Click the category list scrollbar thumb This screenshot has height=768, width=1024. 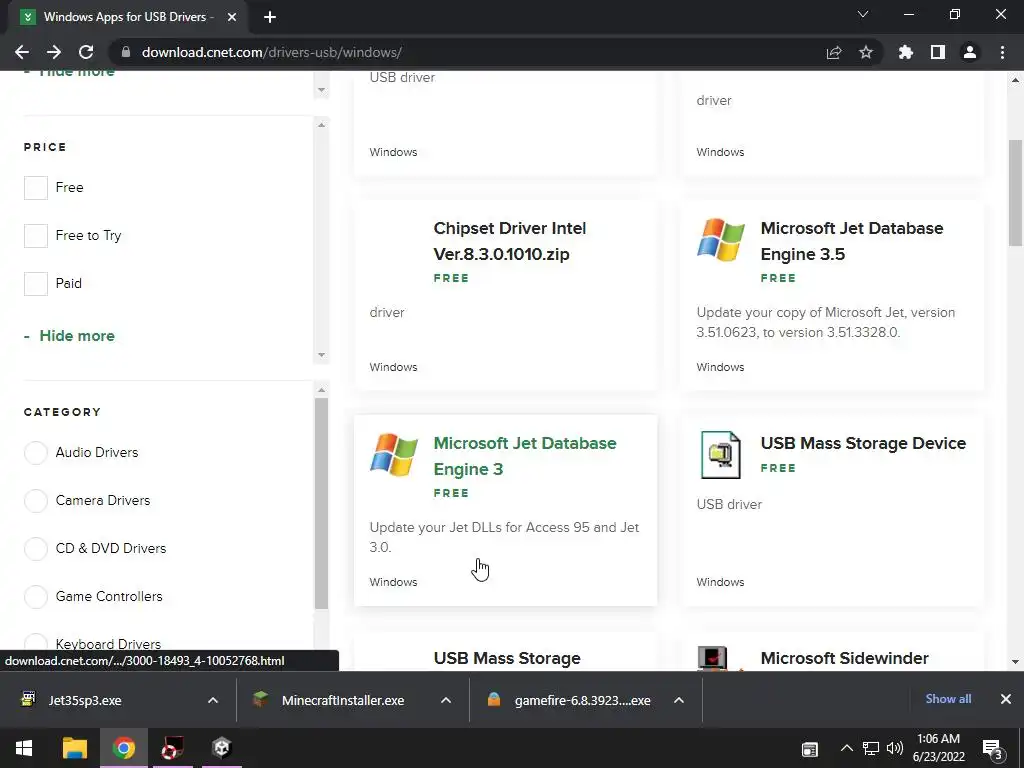tap(321, 503)
